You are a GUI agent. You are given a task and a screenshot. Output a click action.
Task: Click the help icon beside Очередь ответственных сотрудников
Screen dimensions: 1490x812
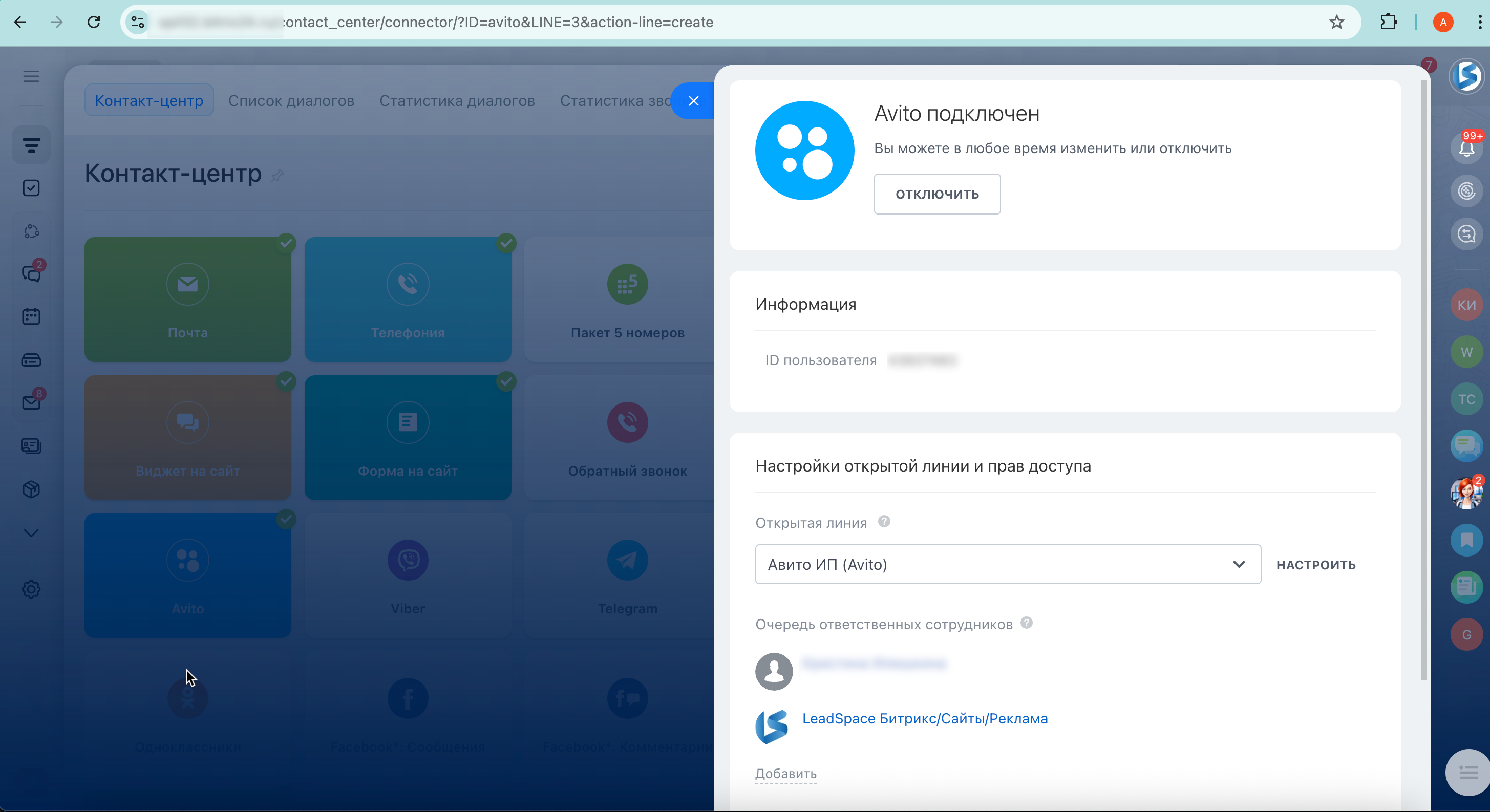pyautogui.click(x=1026, y=623)
